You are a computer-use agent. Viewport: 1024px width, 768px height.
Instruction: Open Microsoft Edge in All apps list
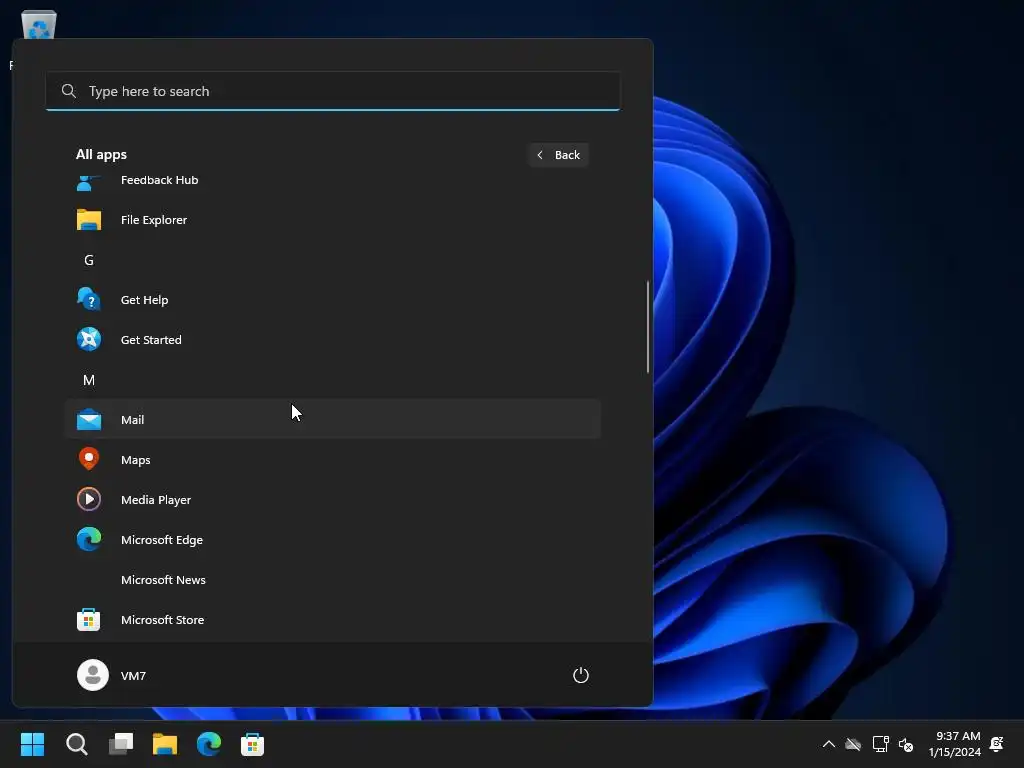click(x=332, y=540)
